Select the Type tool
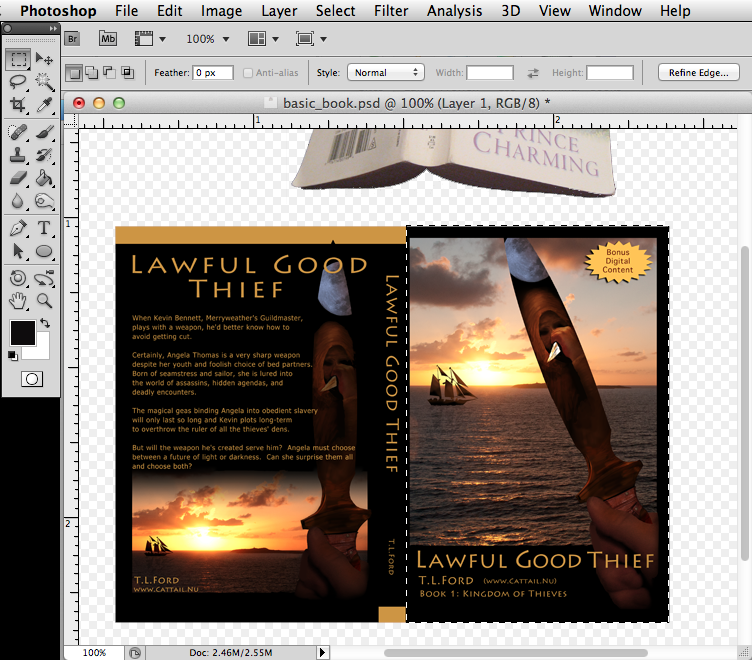 click(44, 228)
